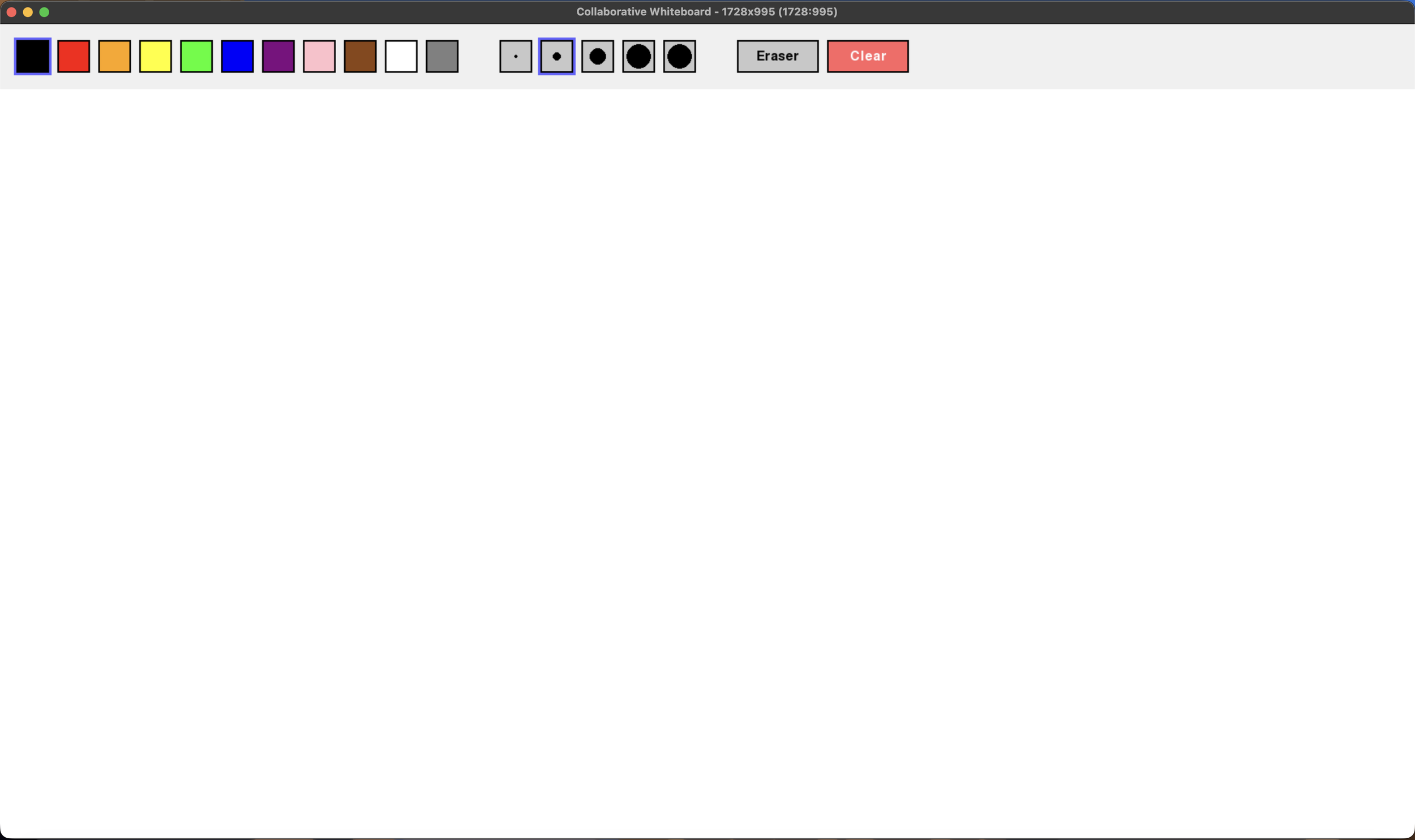This screenshot has height=840, width=1415.
Task: Click the center of the blank canvas
Action: 707,463
